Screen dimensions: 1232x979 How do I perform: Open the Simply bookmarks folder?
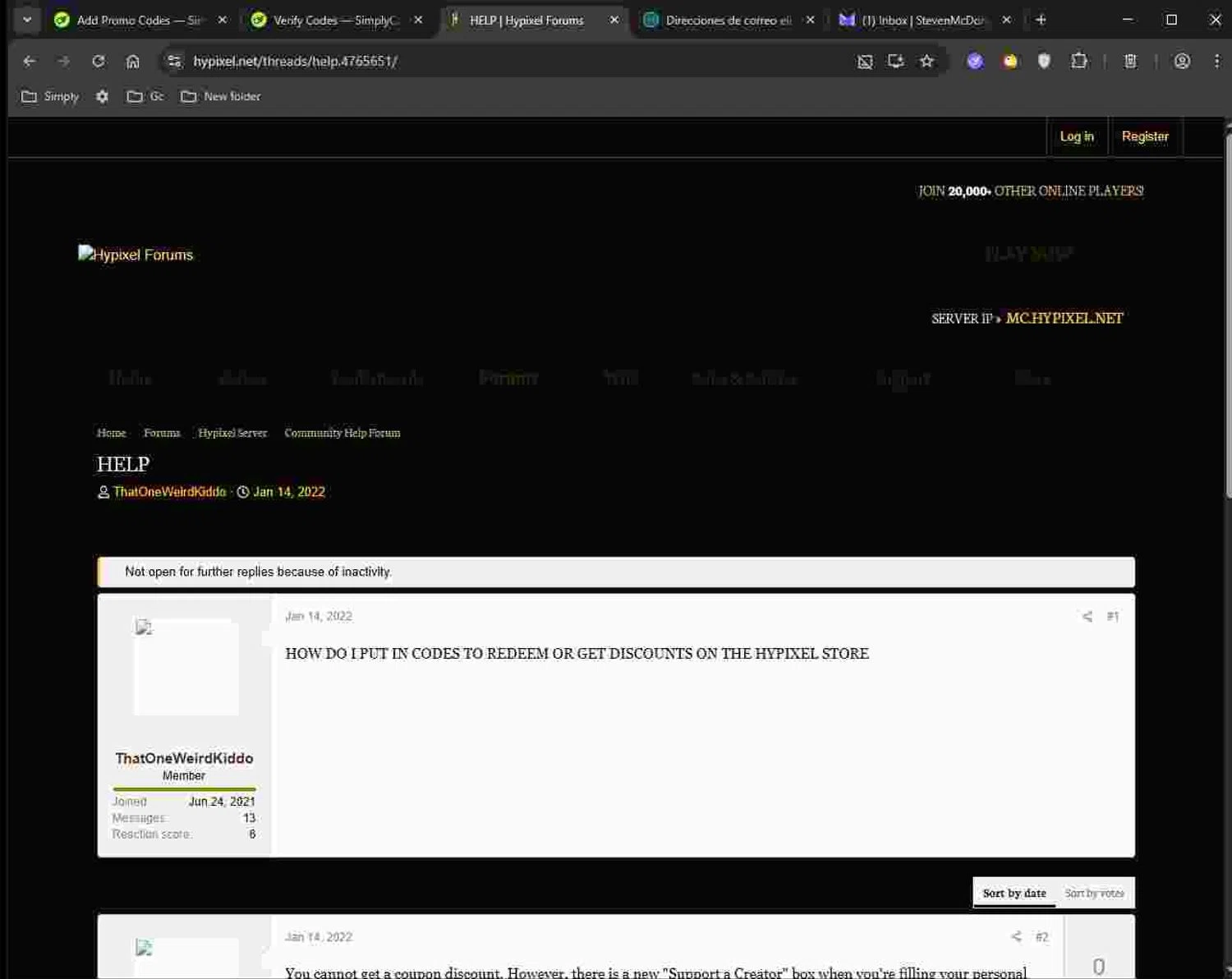click(50, 96)
